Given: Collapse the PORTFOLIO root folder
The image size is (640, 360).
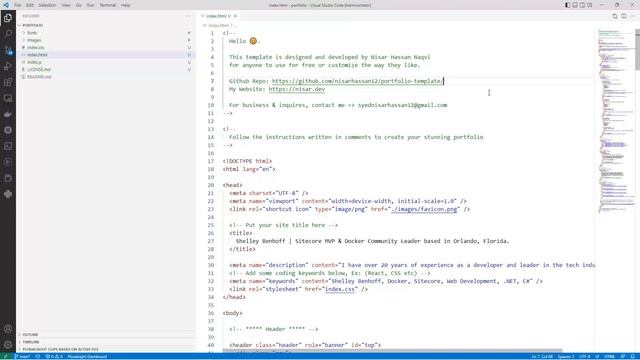Looking at the screenshot, I should point(106,25).
